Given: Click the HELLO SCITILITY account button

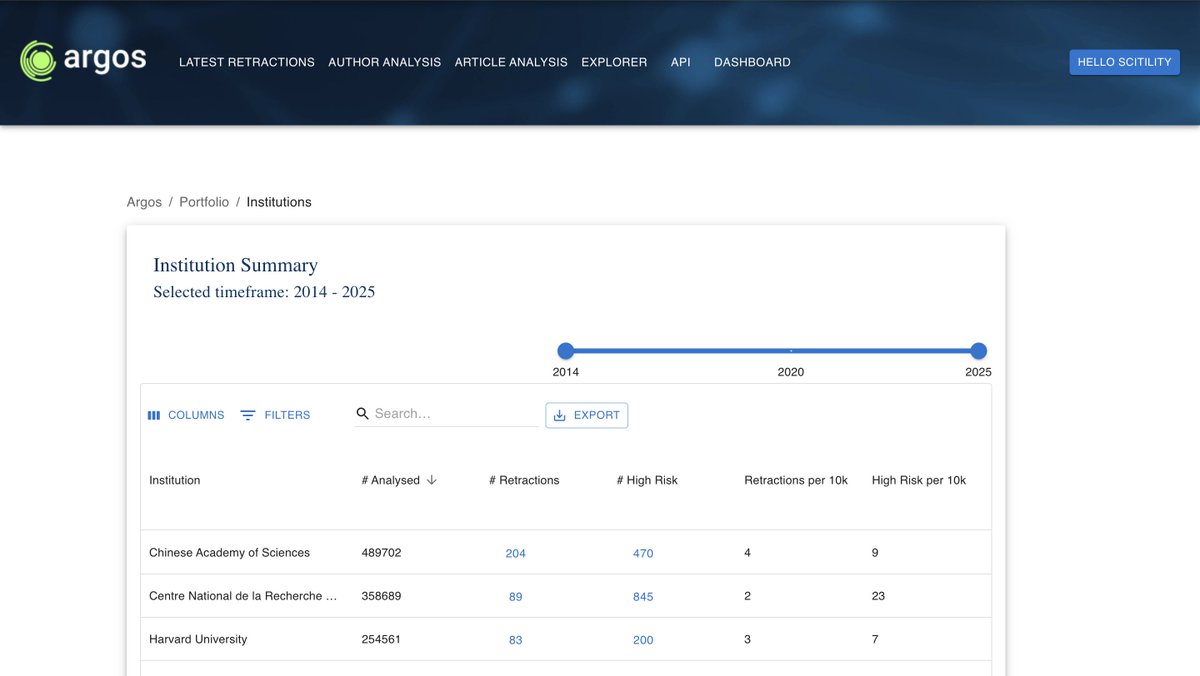Looking at the screenshot, I should tap(1124, 61).
